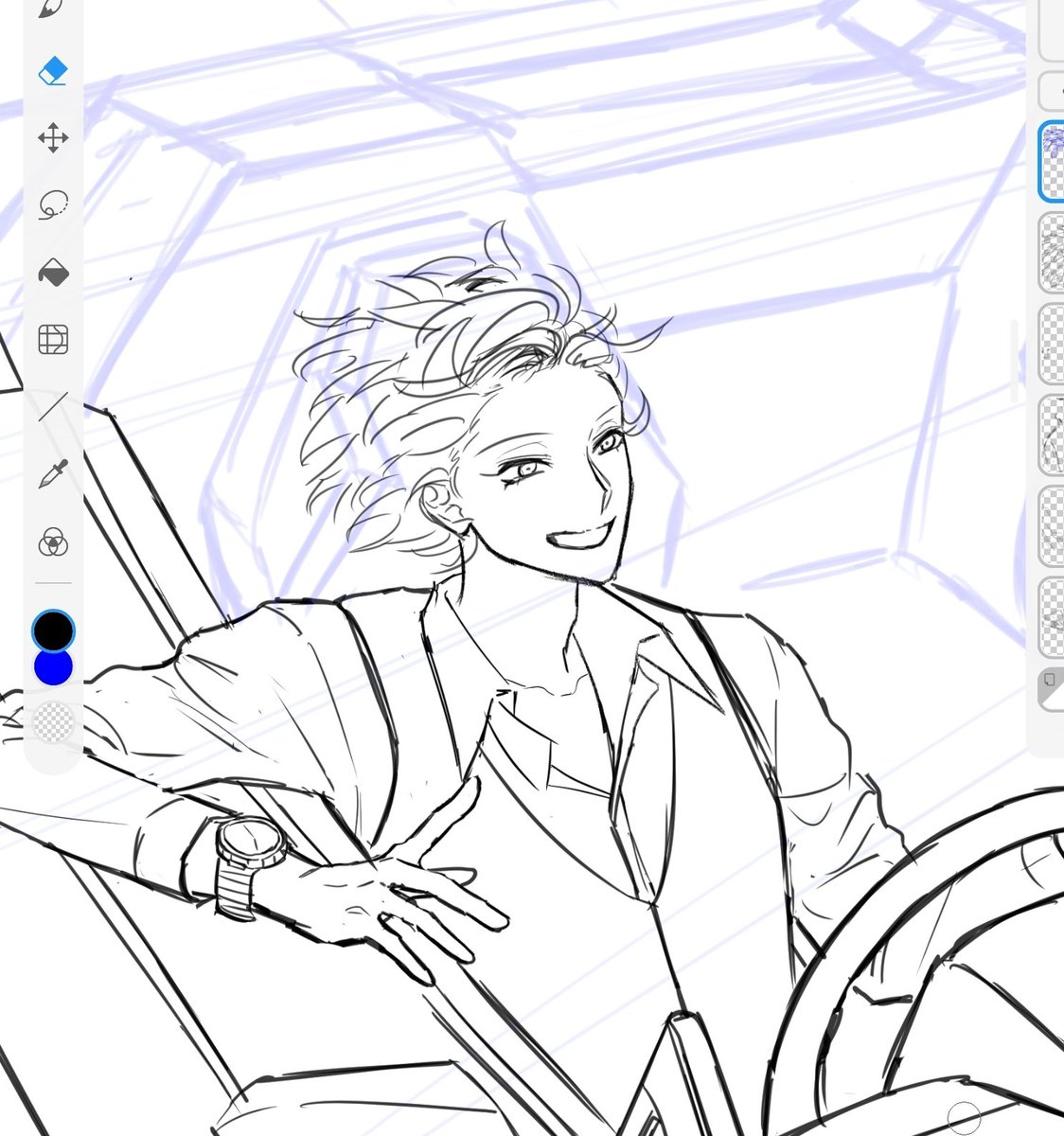Pick the Fill bucket tool
The height and width of the screenshot is (1136, 1064).
pos(53,273)
